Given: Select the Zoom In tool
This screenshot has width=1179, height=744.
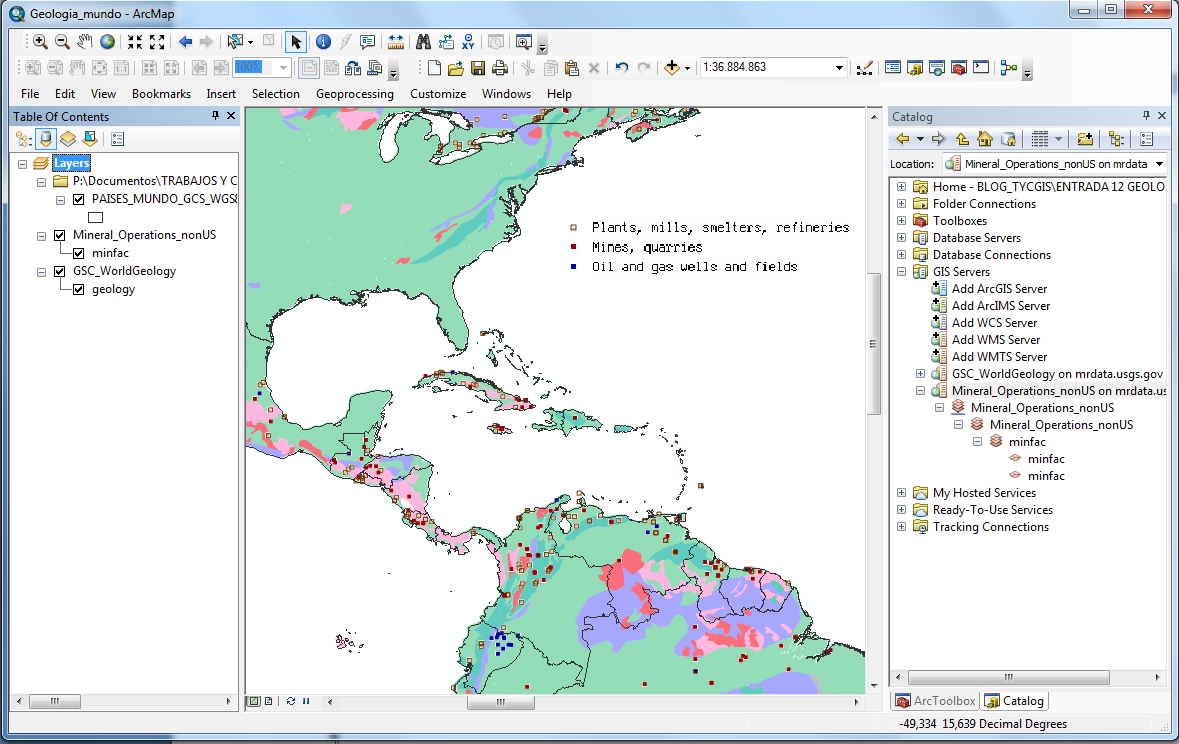Looking at the screenshot, I should 40,42.
